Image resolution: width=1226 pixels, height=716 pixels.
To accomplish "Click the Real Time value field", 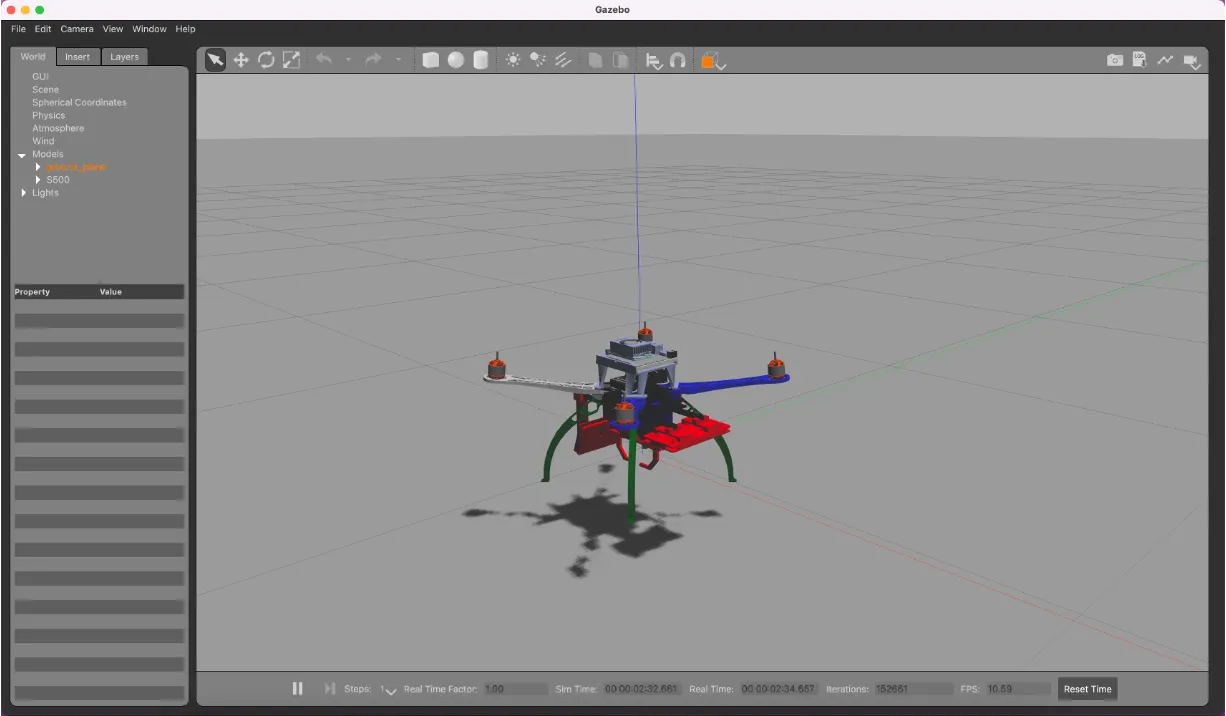I will [x=778, y=689].
